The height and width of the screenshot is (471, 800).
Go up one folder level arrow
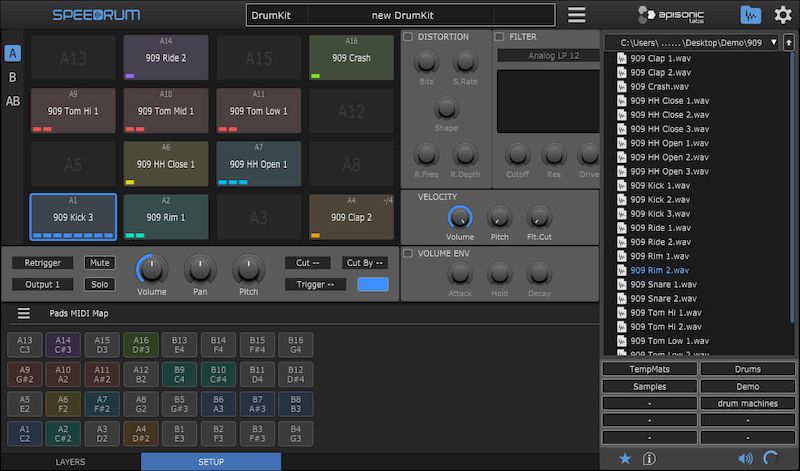point(789,43)
